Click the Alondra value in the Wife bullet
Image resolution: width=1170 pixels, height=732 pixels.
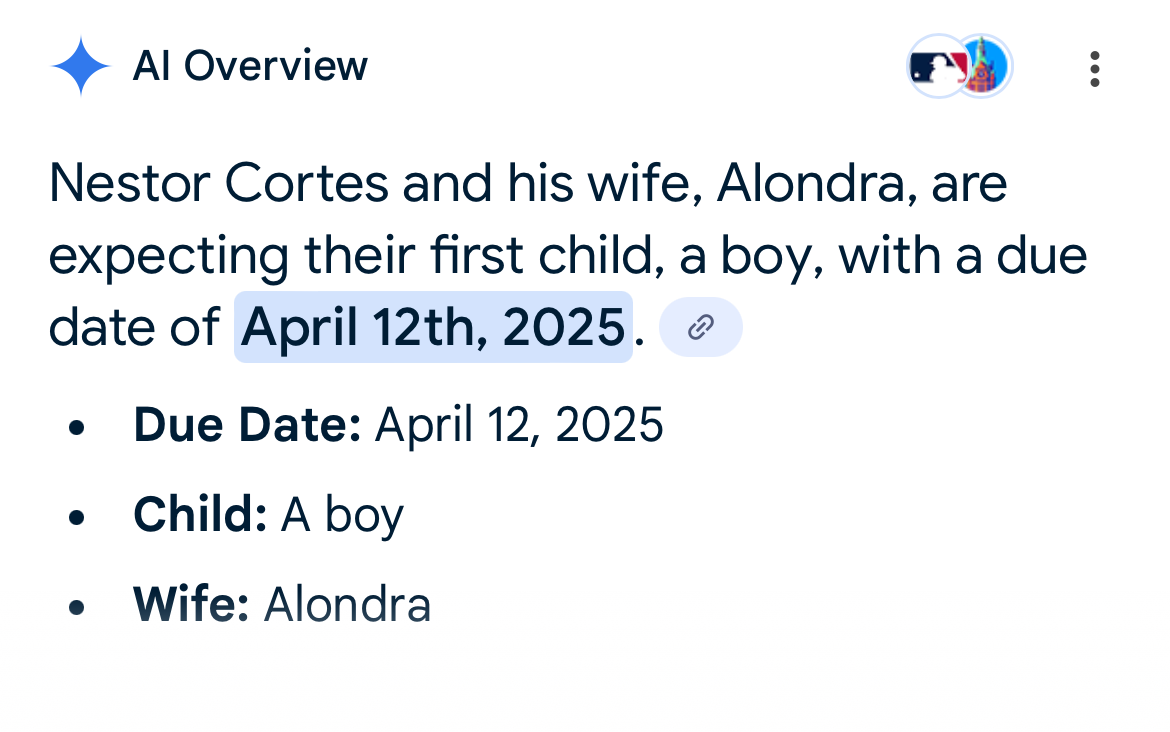(347, 605)
